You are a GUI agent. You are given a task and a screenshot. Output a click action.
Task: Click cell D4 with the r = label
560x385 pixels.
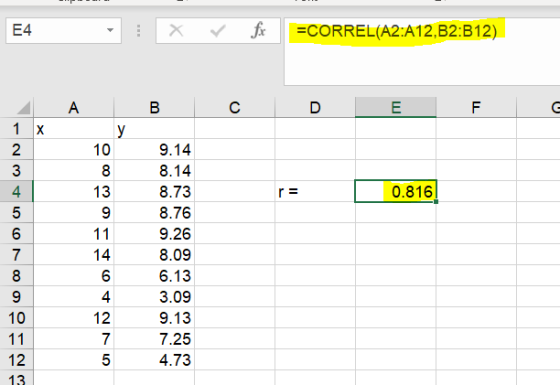click(315, 191)
